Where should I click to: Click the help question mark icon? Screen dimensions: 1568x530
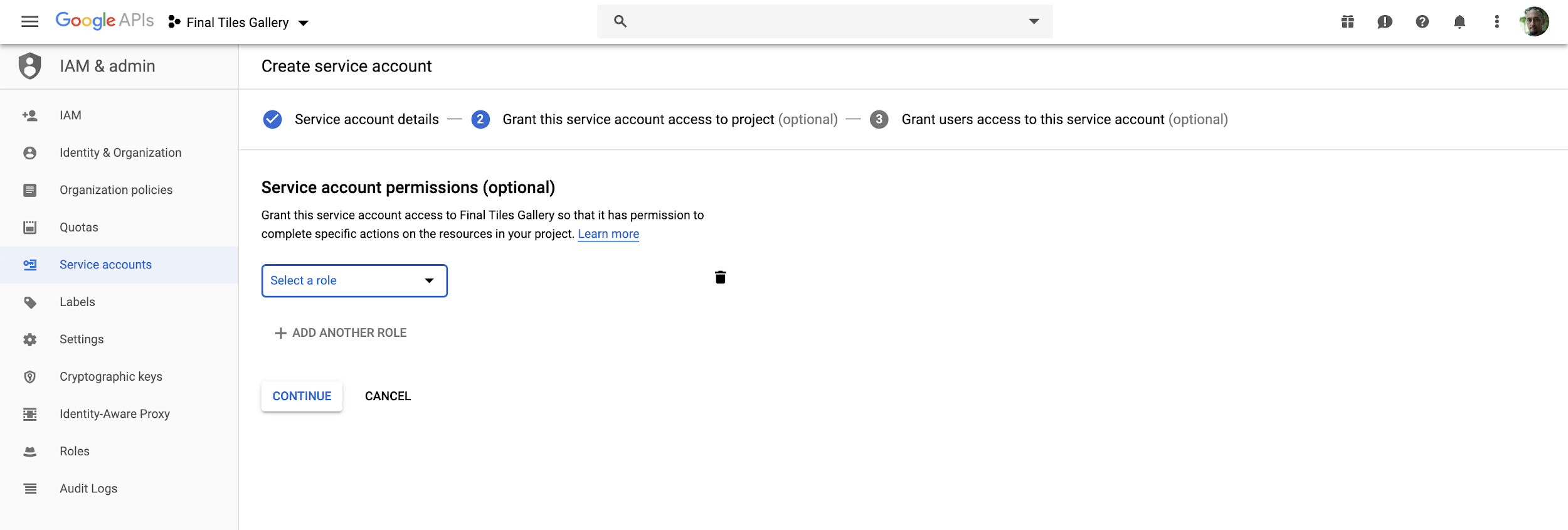tap(1422, 22)
